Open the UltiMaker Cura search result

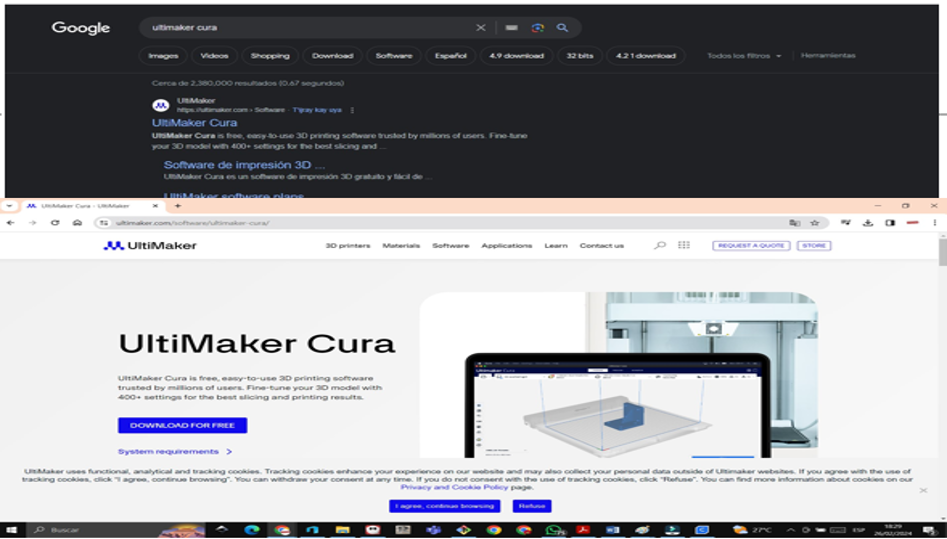tap(194, 123)
